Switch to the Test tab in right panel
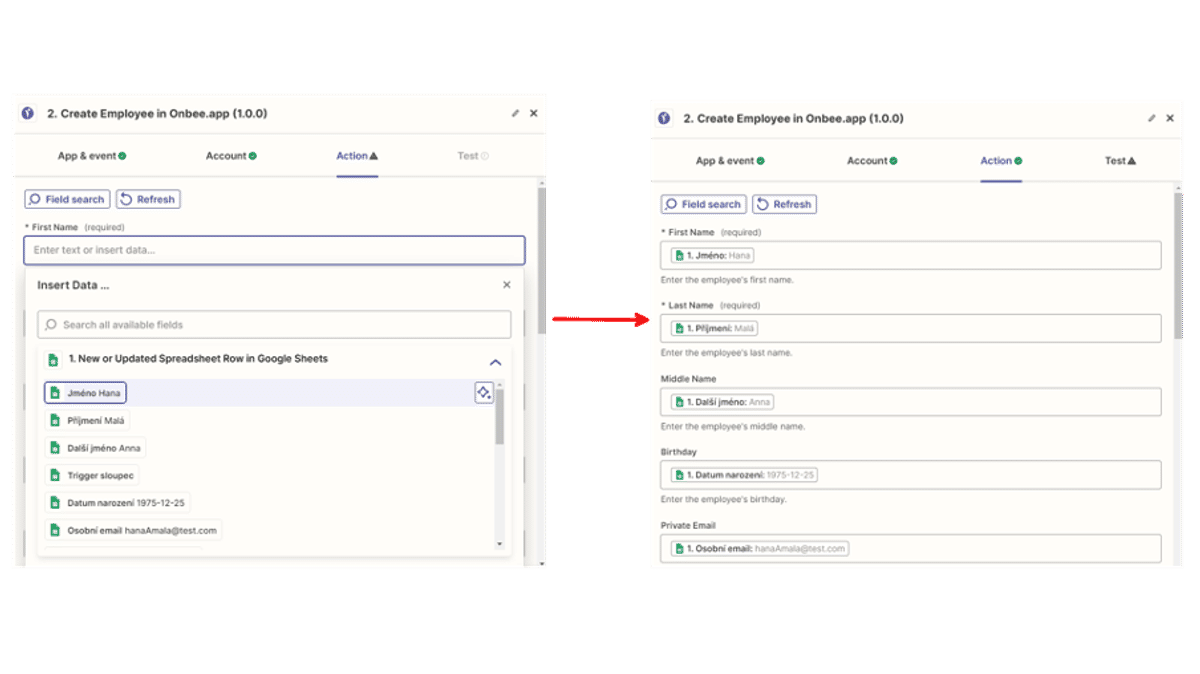The image size is (1200, 674). 1119,161
